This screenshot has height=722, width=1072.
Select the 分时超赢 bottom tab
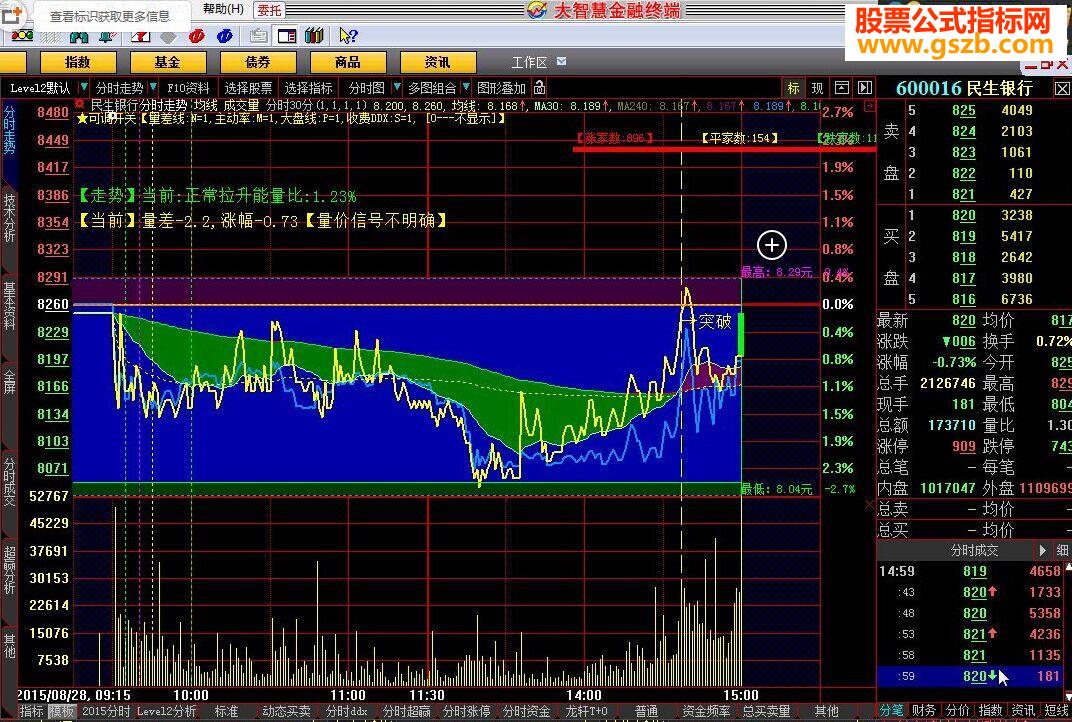tap(406, 711)
